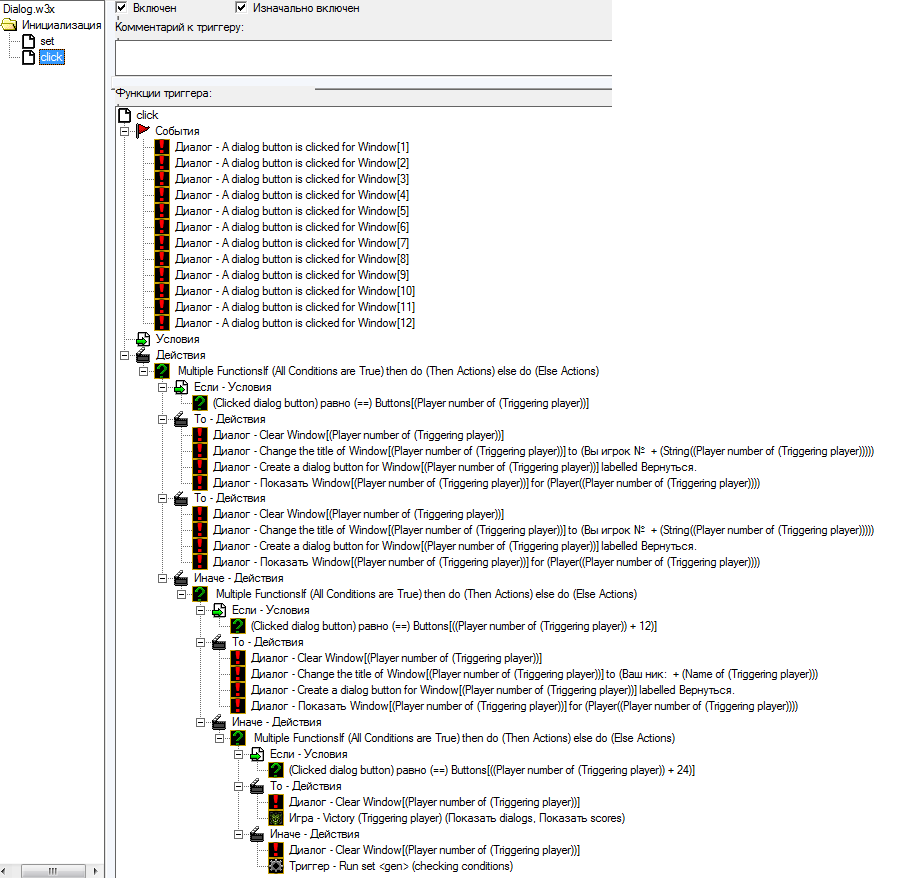This screenshot has width=908, height=896.
Task: Select event icon for Window[12]
Action: point(162,323)
